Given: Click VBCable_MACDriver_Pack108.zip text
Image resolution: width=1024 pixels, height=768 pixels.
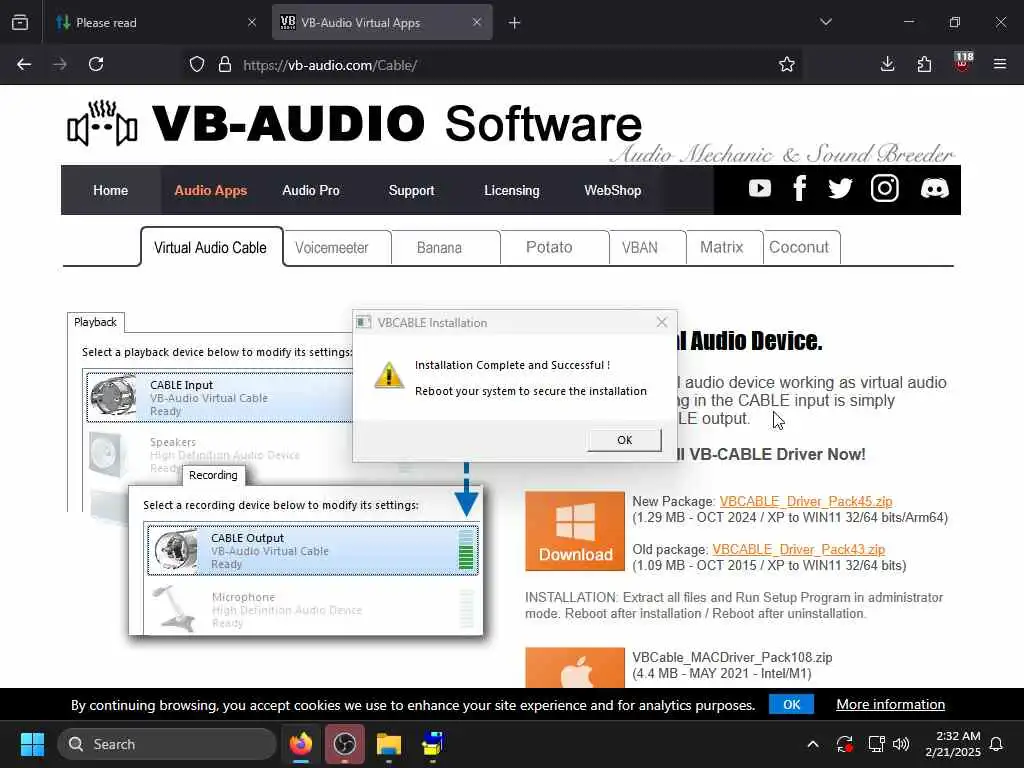Looking at the screenshot, I should (x=732, y=657).
